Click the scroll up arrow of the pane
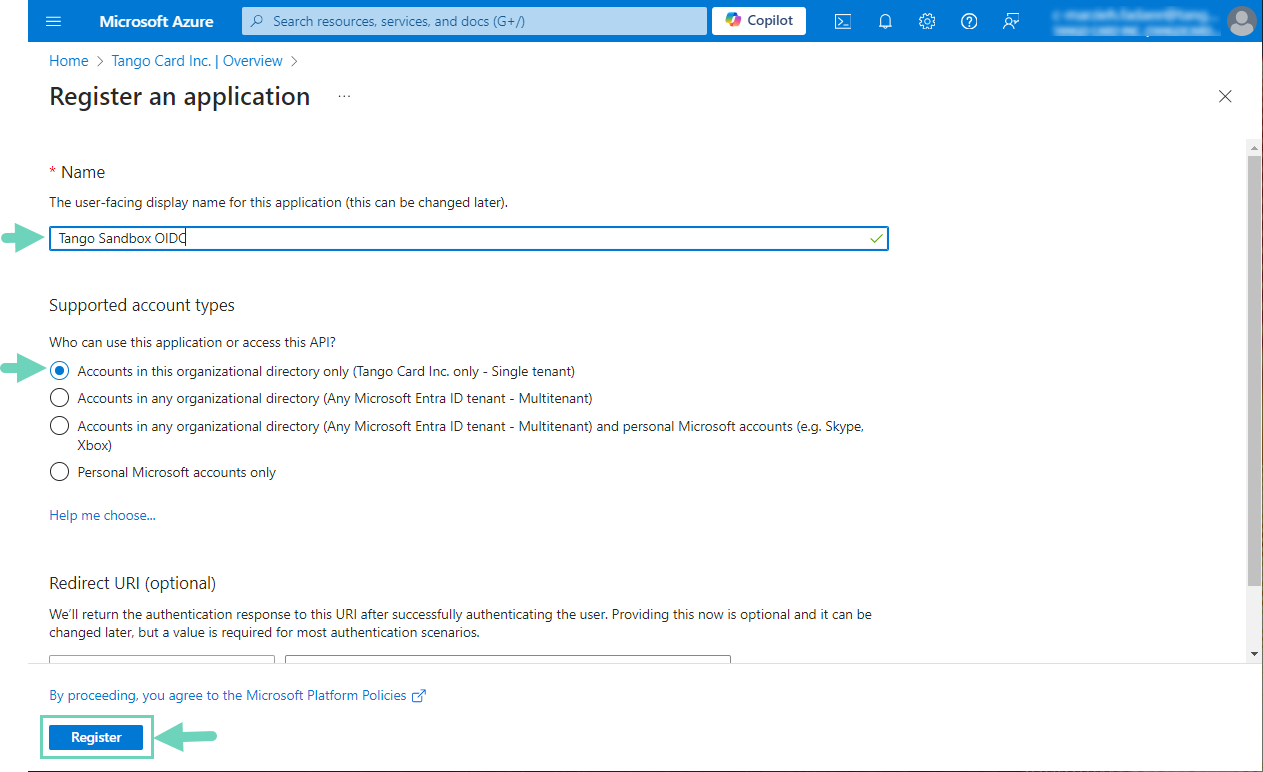Image resolution: width=1263 pixels, height=772 pixels. click(1254, 148)
